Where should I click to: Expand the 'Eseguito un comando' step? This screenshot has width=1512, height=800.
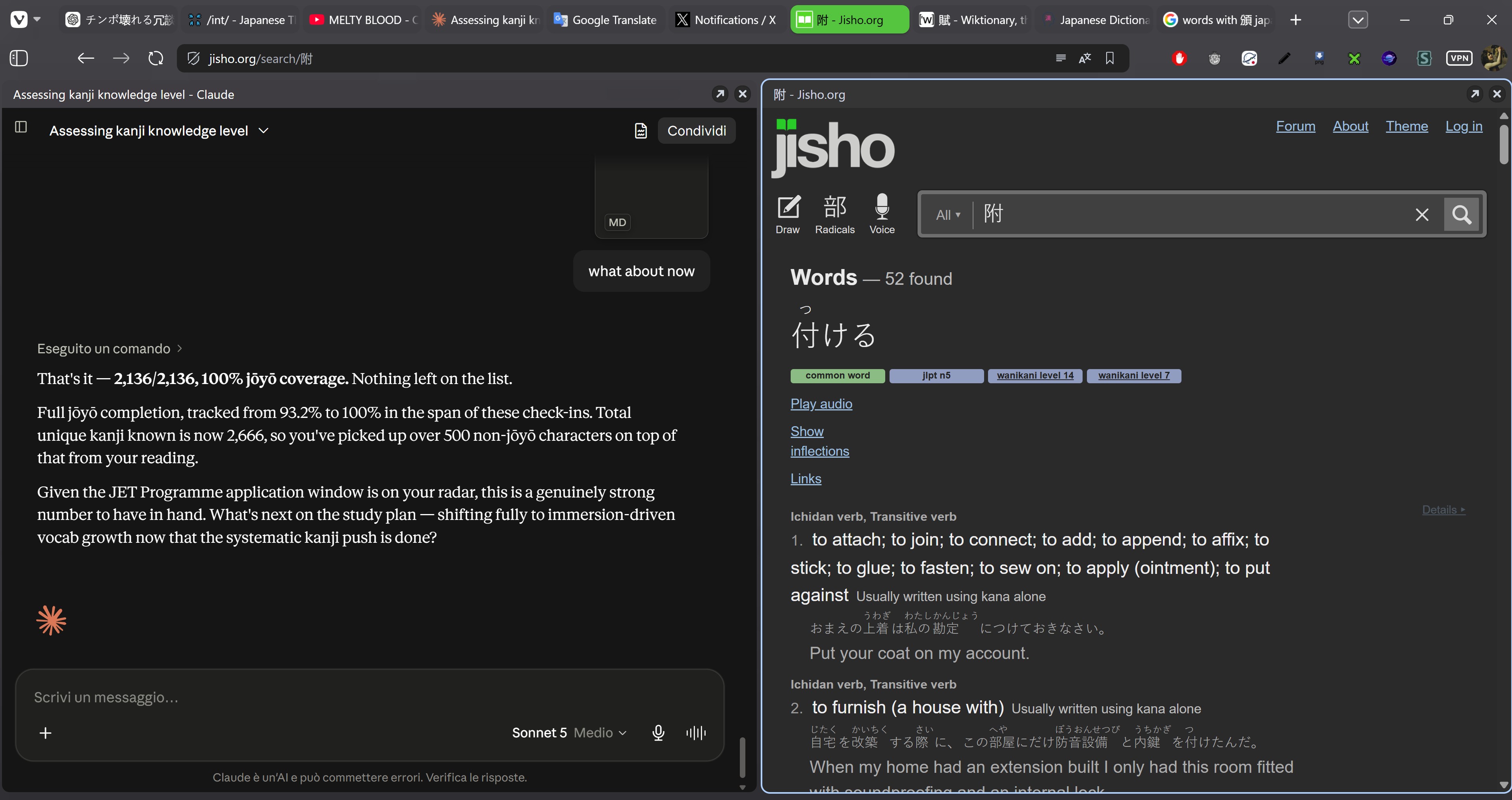(110, 349)
